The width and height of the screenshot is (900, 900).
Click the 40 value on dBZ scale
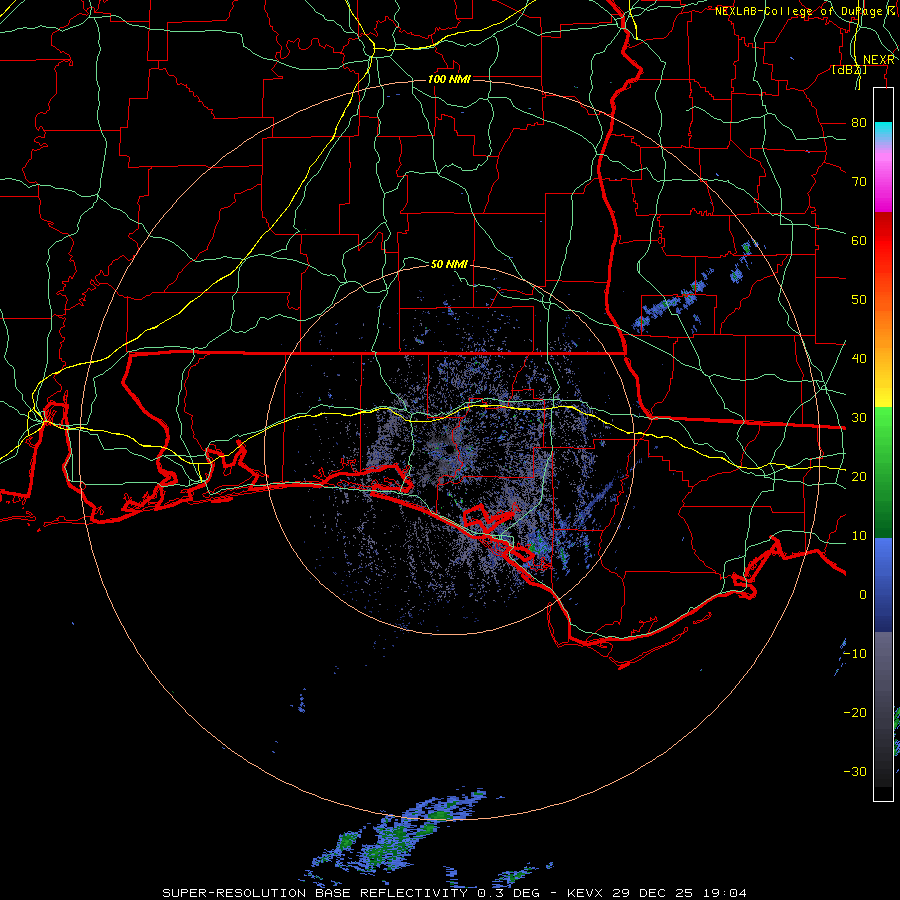tap(859, 359)
